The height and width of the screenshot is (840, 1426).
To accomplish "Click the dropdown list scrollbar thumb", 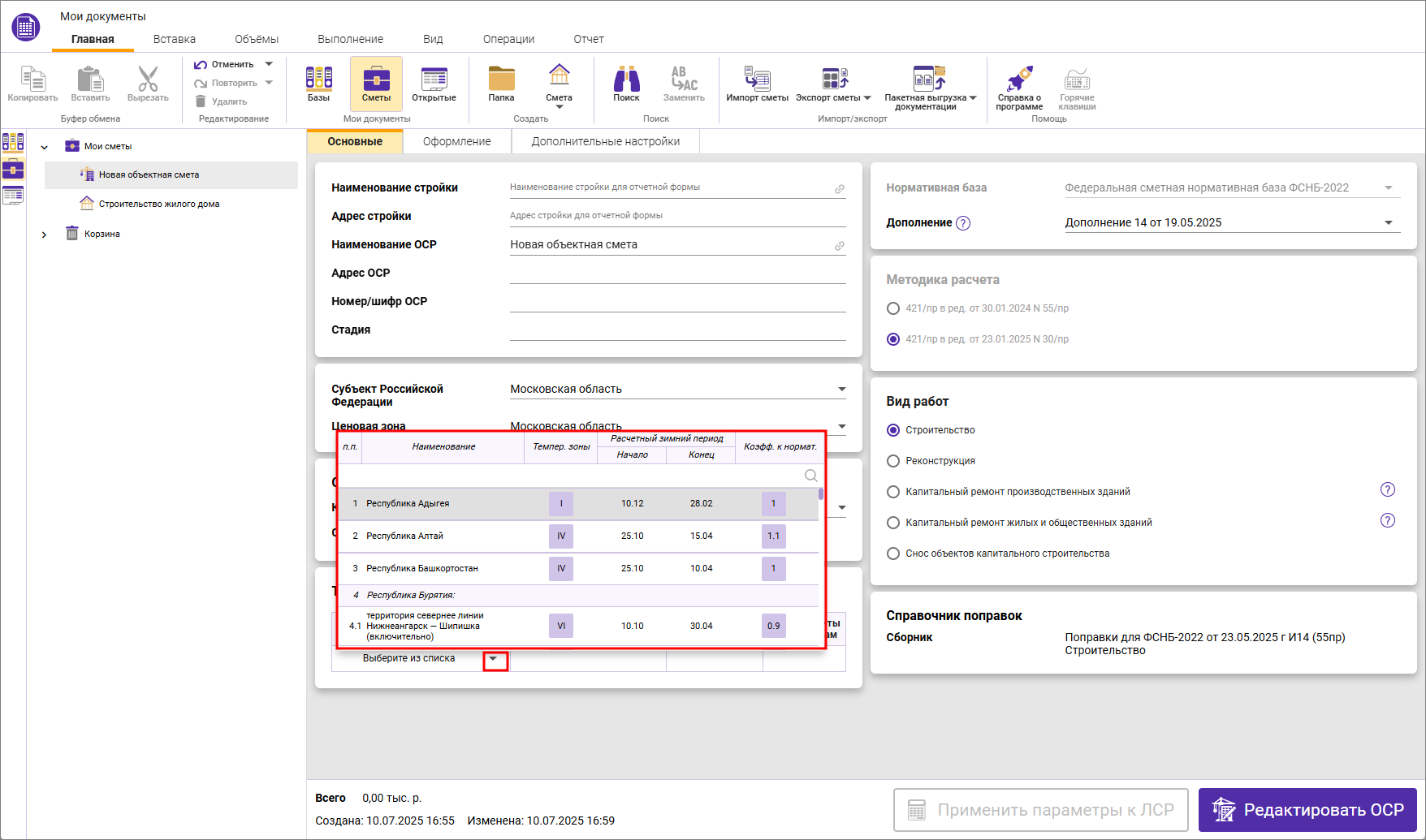I will point(821,493).
